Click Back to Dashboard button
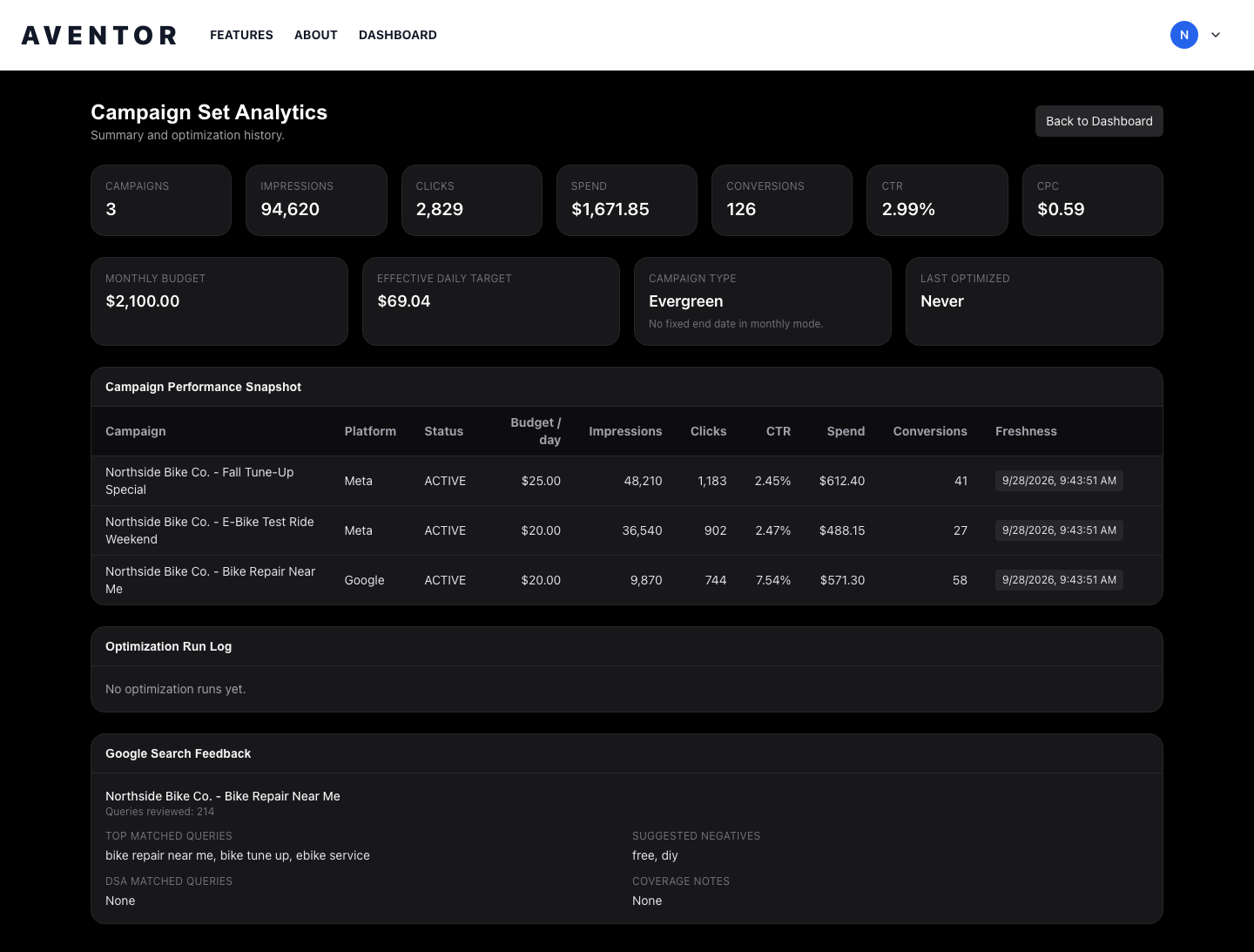 tap(1099, 121)
